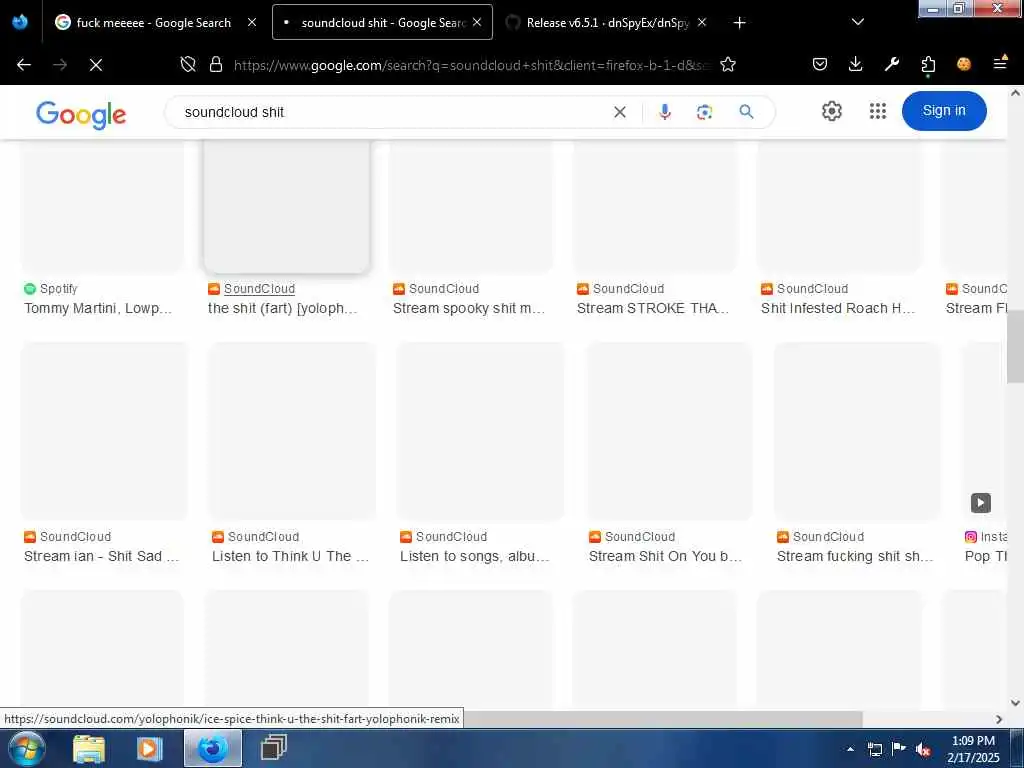Open 'Shit Infested Roach H...' result
Screen dimensions: 1024x768
(838, 308)
